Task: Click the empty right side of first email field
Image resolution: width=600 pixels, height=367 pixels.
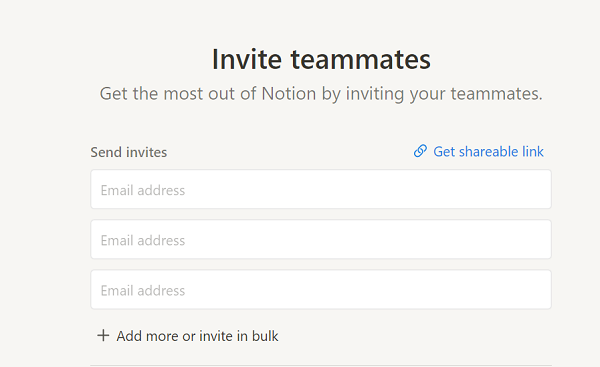Action: click(x=421, y=189)
